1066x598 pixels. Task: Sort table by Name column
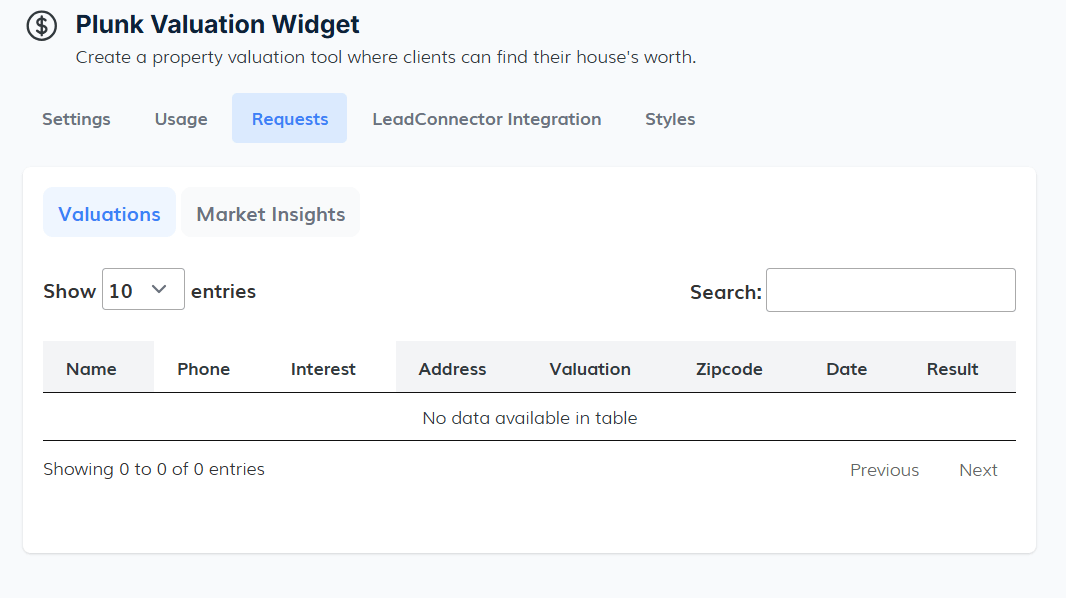tap(92, 369)
